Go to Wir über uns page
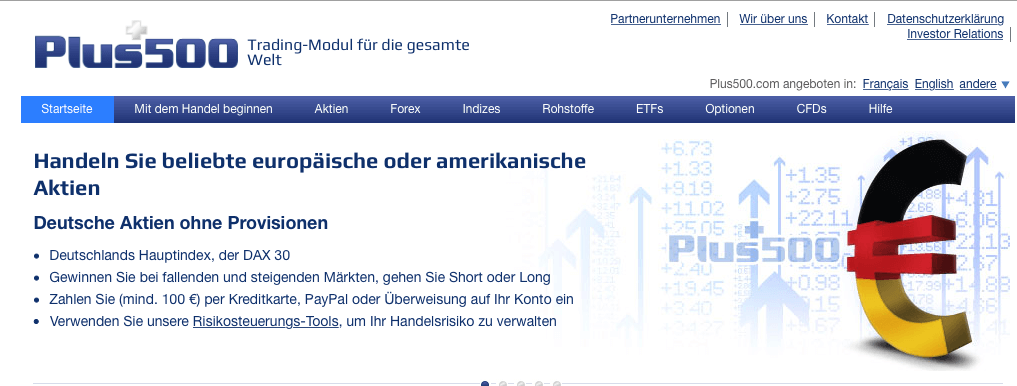1017x386 pixels. tap(773, 19)
